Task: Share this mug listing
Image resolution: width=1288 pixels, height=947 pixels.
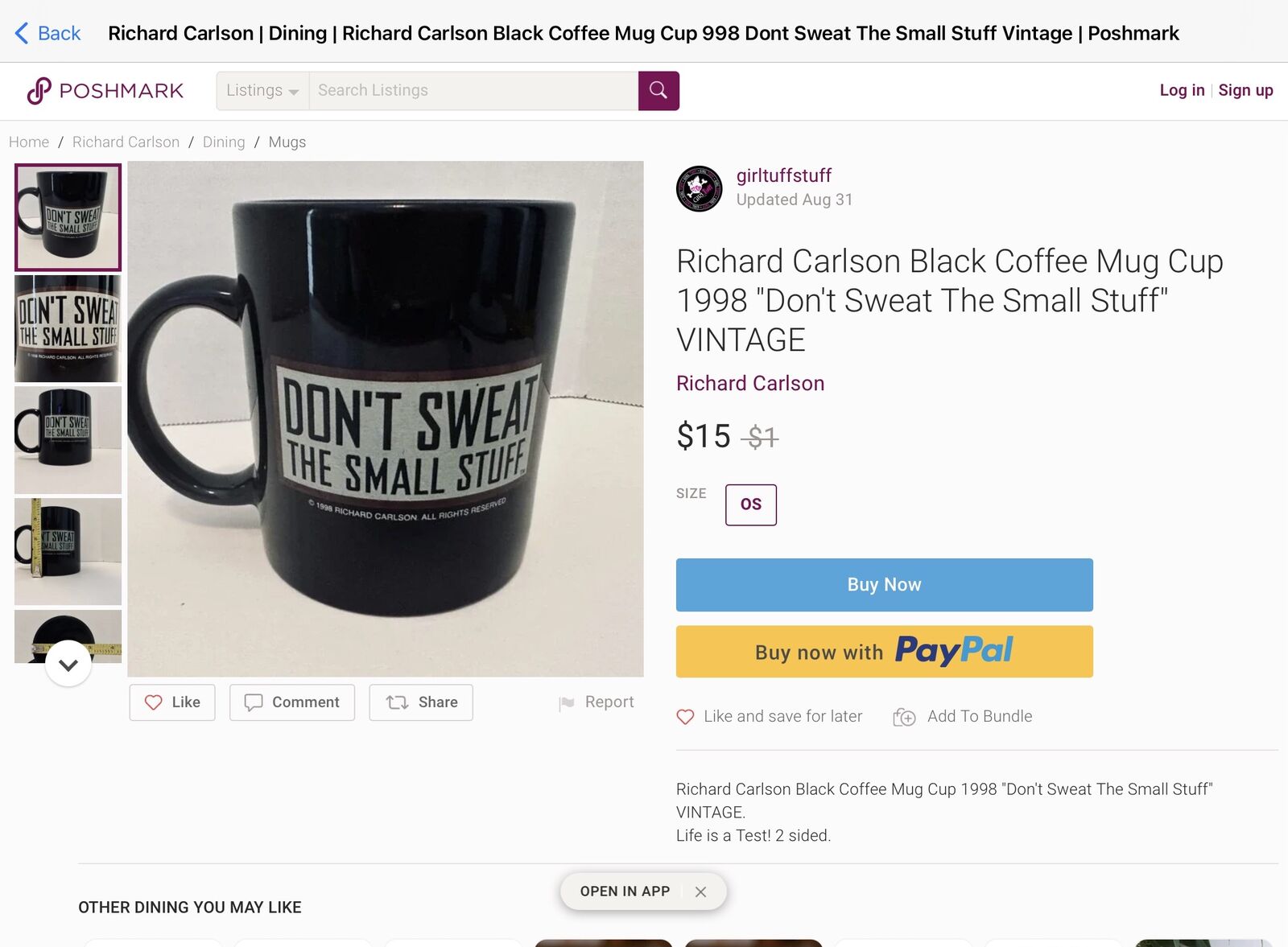Action: point(421,702)
